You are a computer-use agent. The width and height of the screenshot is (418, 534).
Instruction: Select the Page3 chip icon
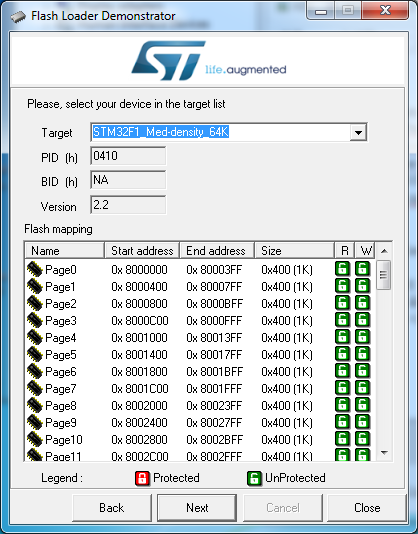pos(34,320)
